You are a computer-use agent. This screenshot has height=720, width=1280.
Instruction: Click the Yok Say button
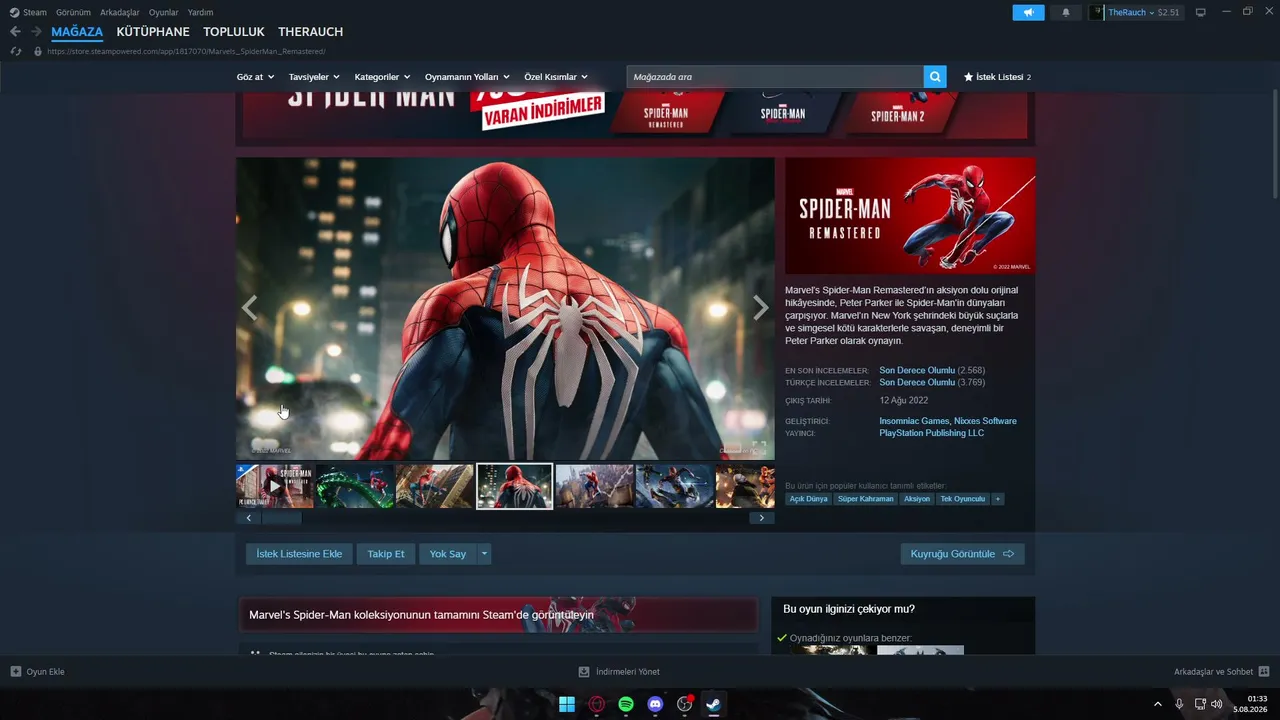448,554
